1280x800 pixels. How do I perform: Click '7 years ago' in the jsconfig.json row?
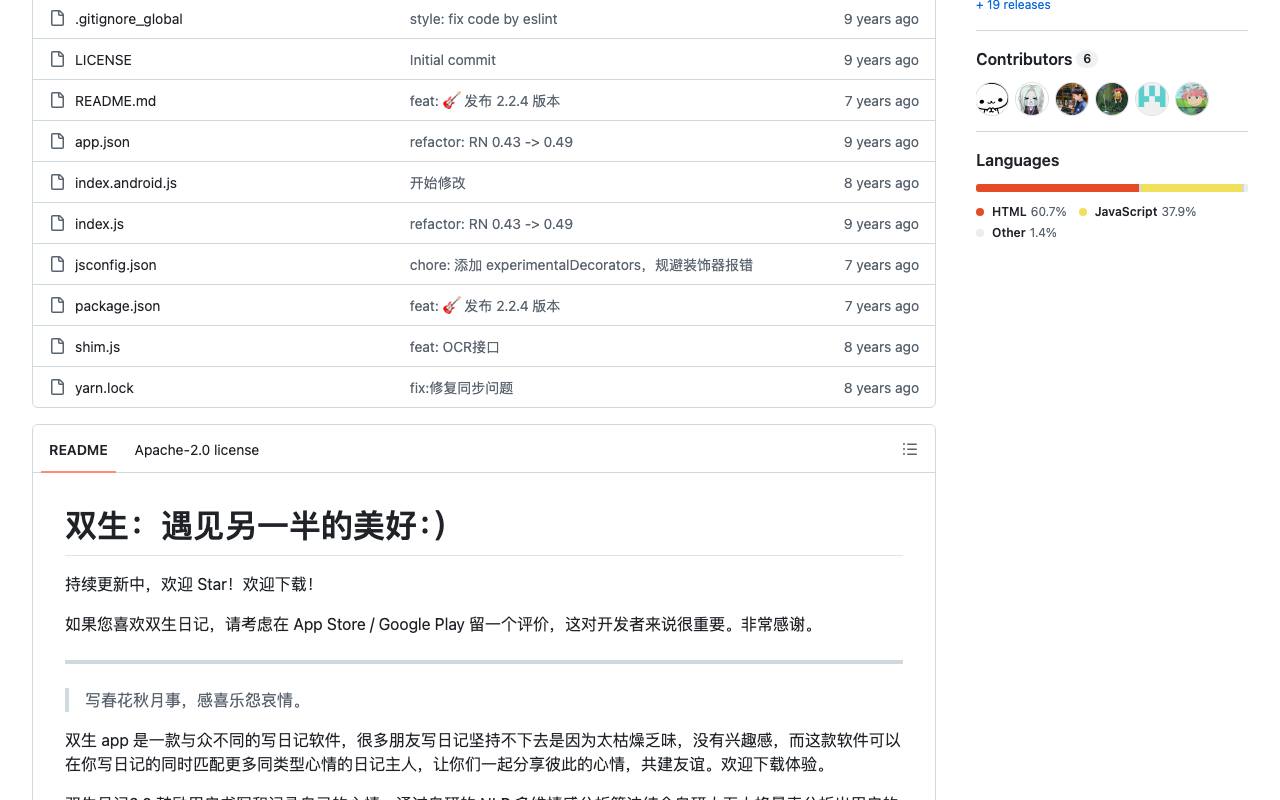881,265
